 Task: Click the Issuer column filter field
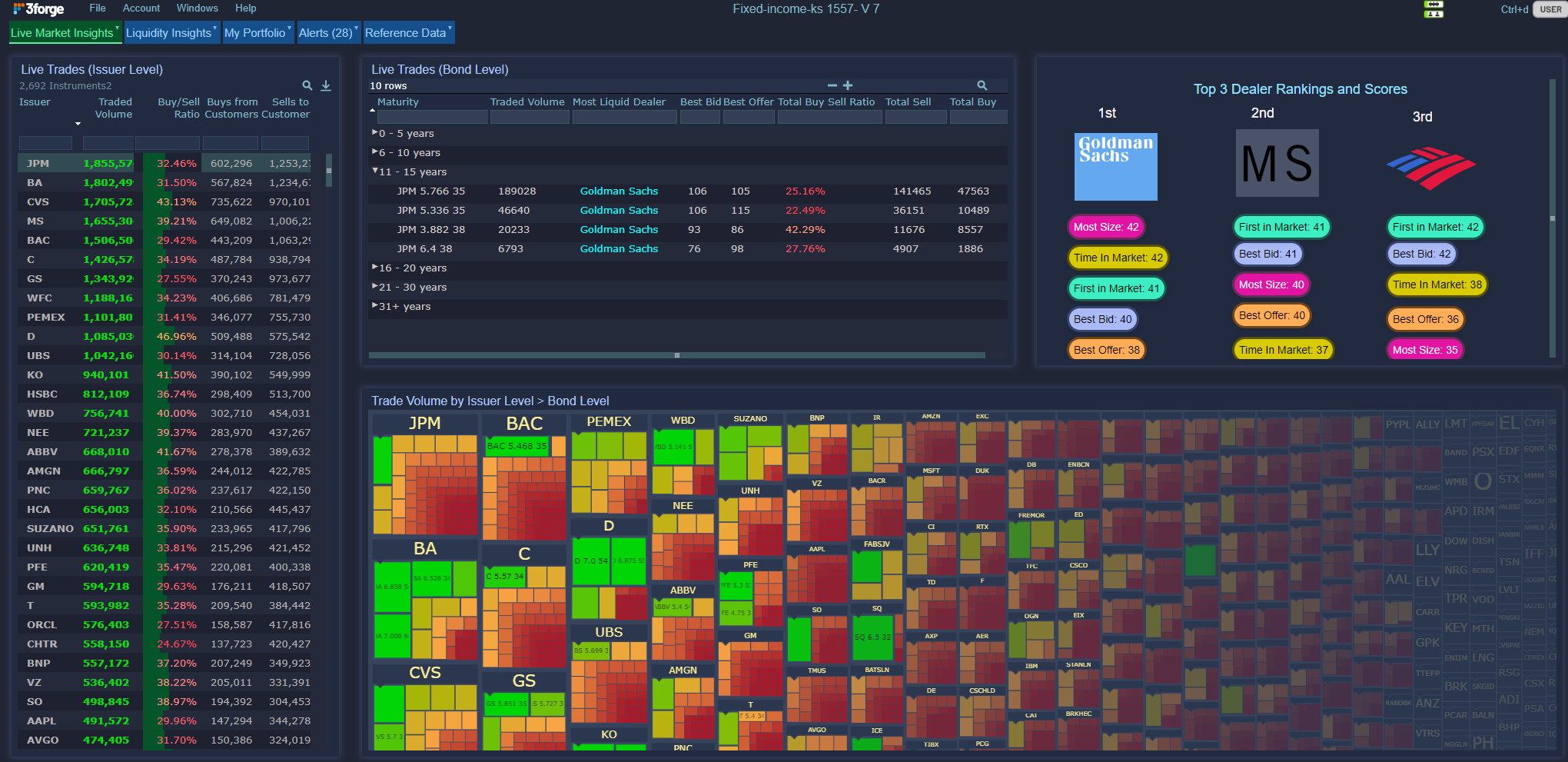pos(45,143)
